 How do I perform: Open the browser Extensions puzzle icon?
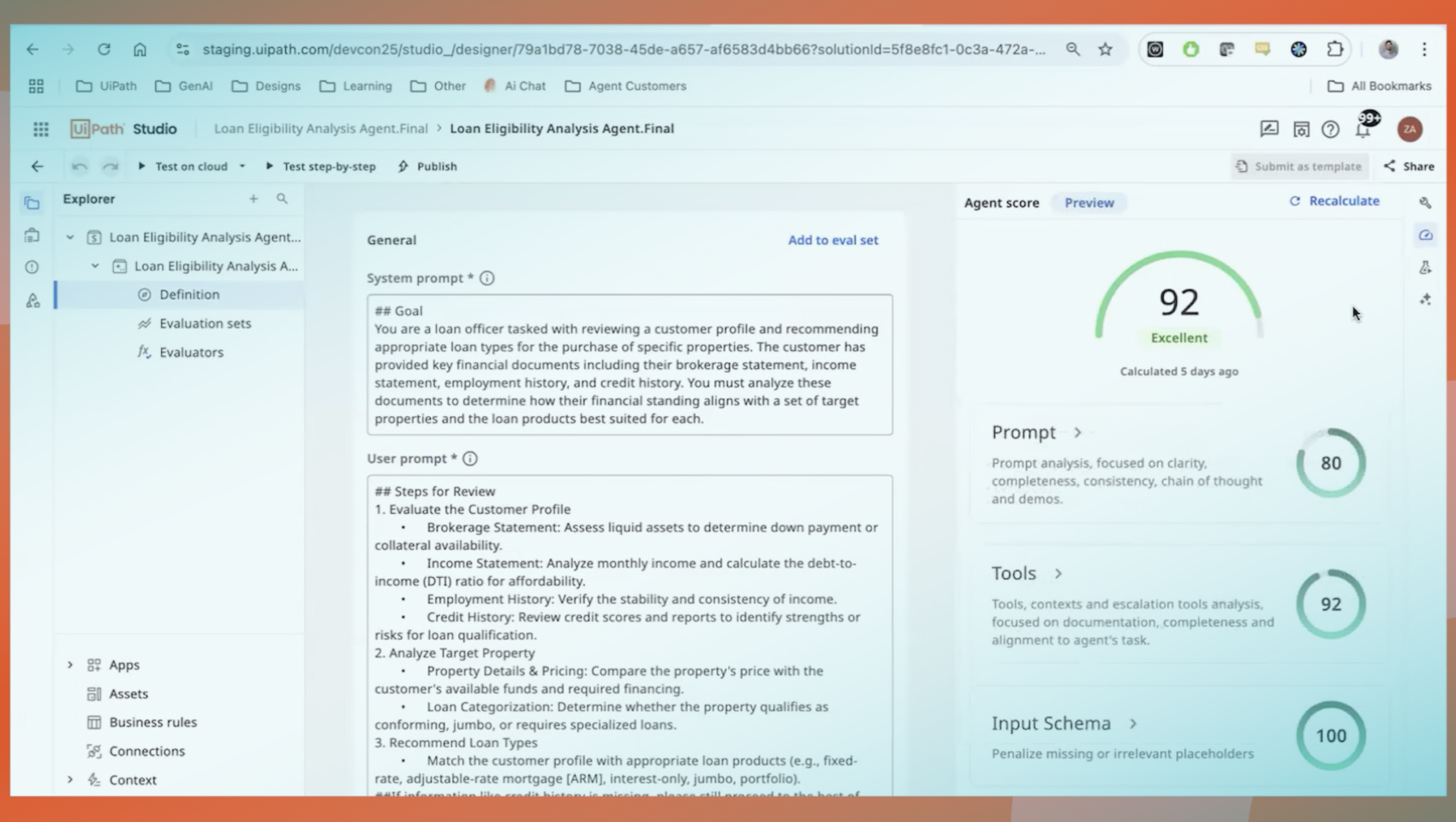pyautogui.click(x=1334, y=50)
